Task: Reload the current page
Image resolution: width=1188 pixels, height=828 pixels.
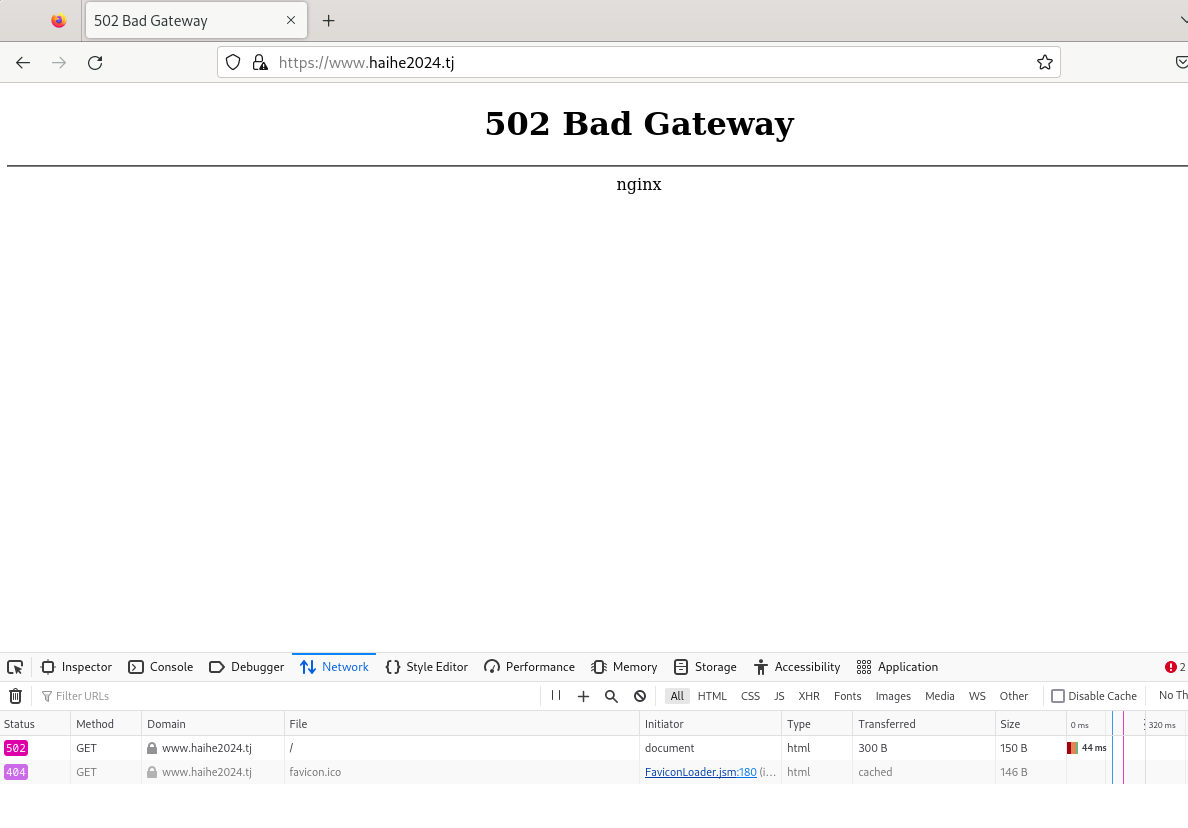Action: [x=95, y=63]
